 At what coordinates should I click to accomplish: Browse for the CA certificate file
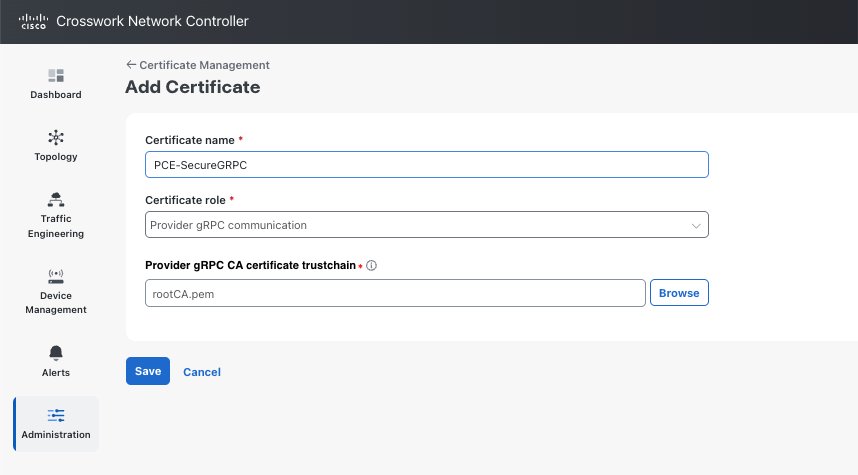(679, 293)
